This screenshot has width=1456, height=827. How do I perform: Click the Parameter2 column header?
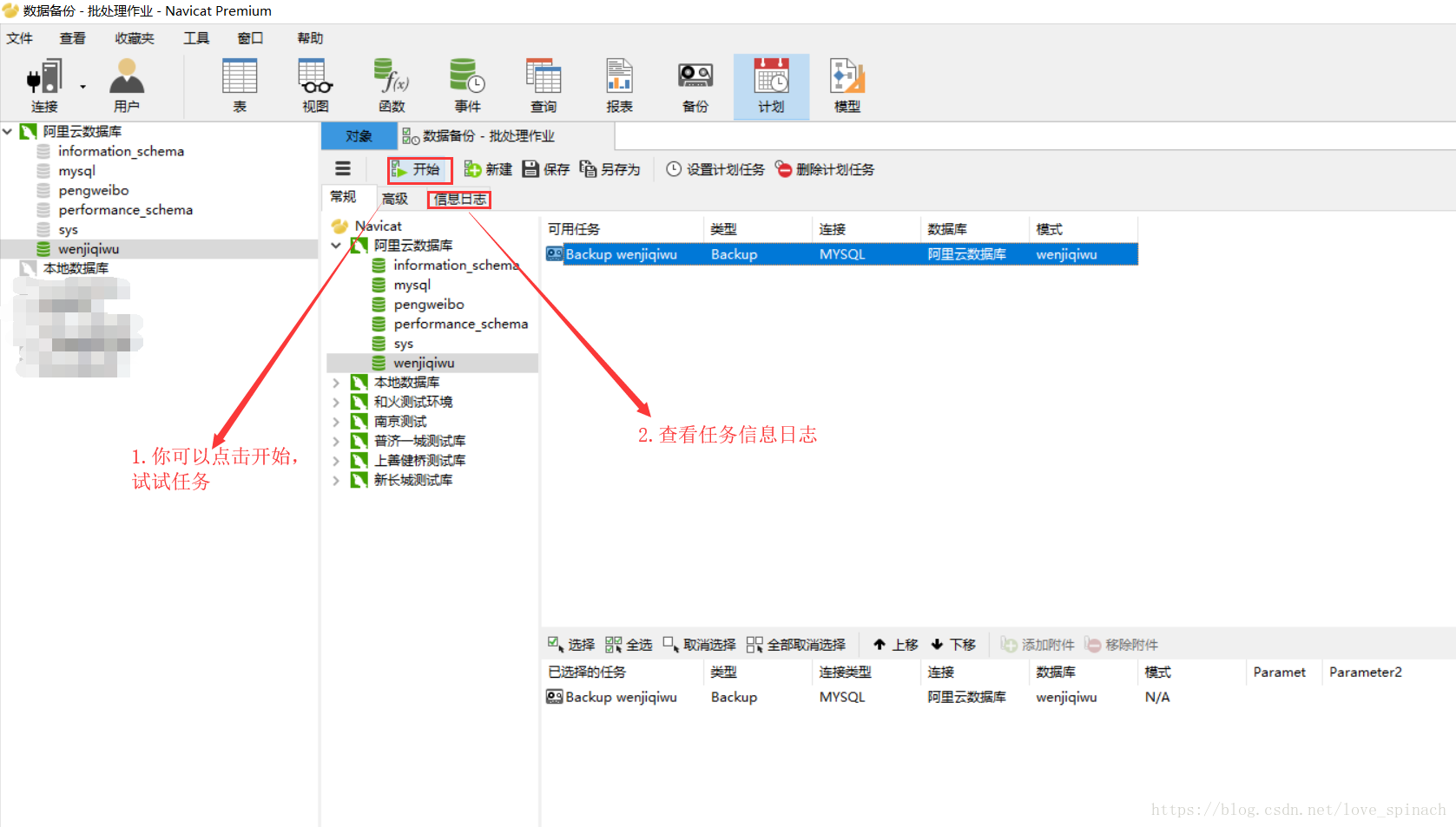click(1366, 672)
